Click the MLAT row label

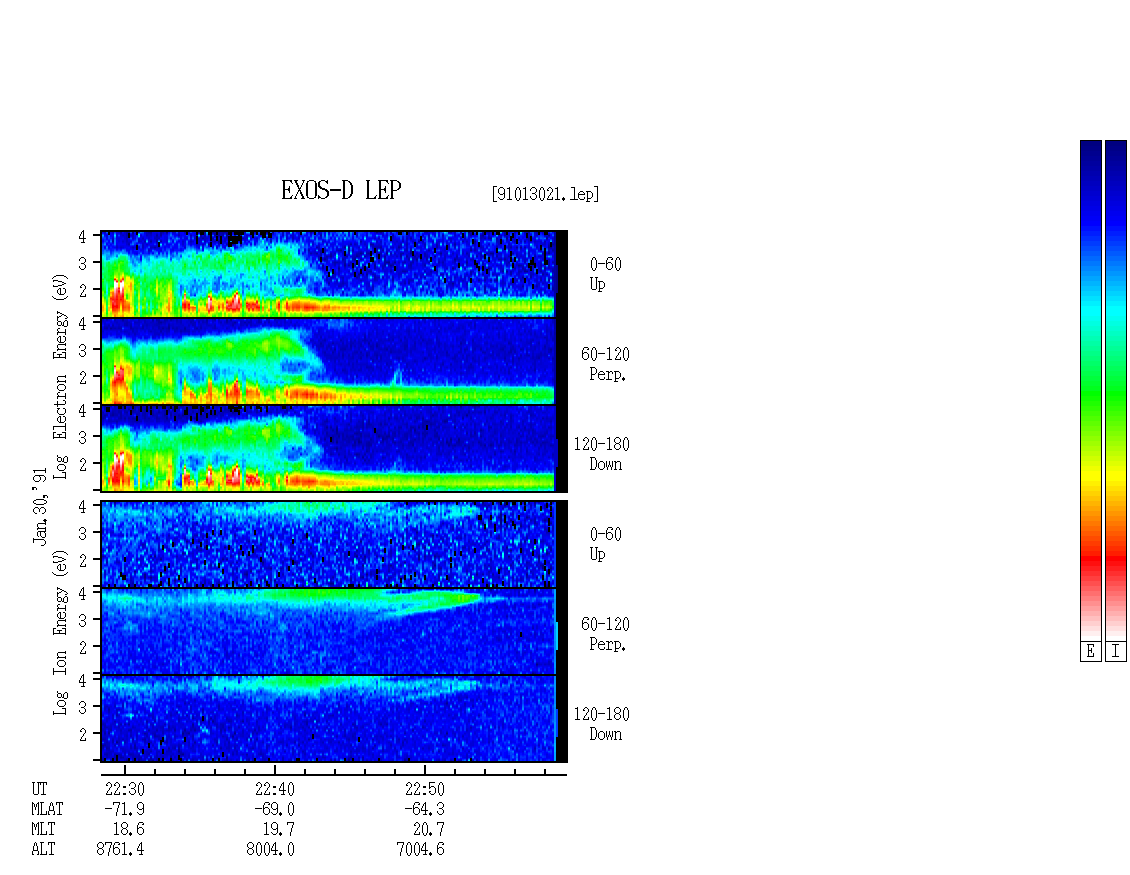click(x=47, y=809)
